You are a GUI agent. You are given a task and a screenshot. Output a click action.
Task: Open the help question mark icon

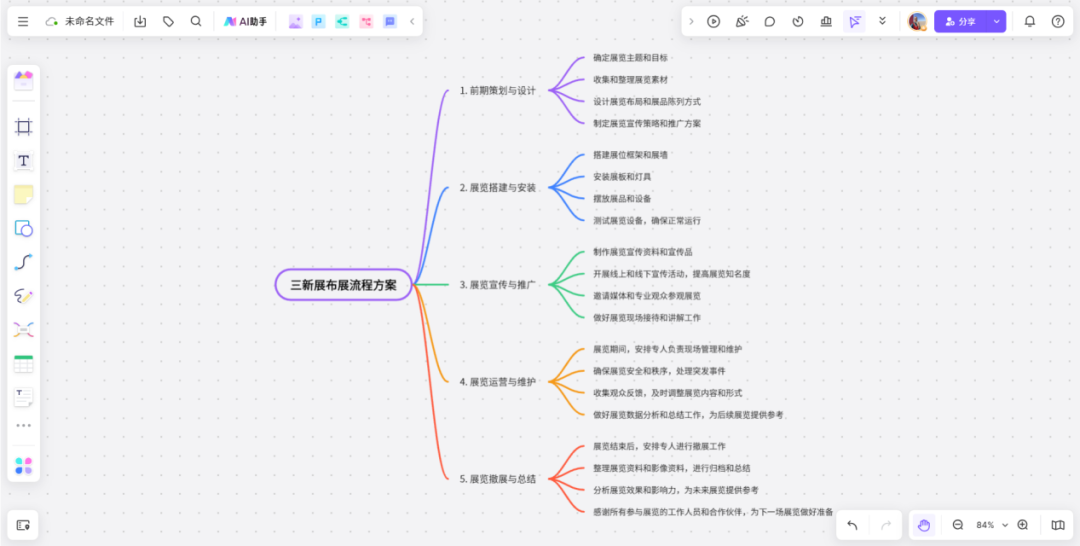pyautogui.click(x=1058, y=22)
